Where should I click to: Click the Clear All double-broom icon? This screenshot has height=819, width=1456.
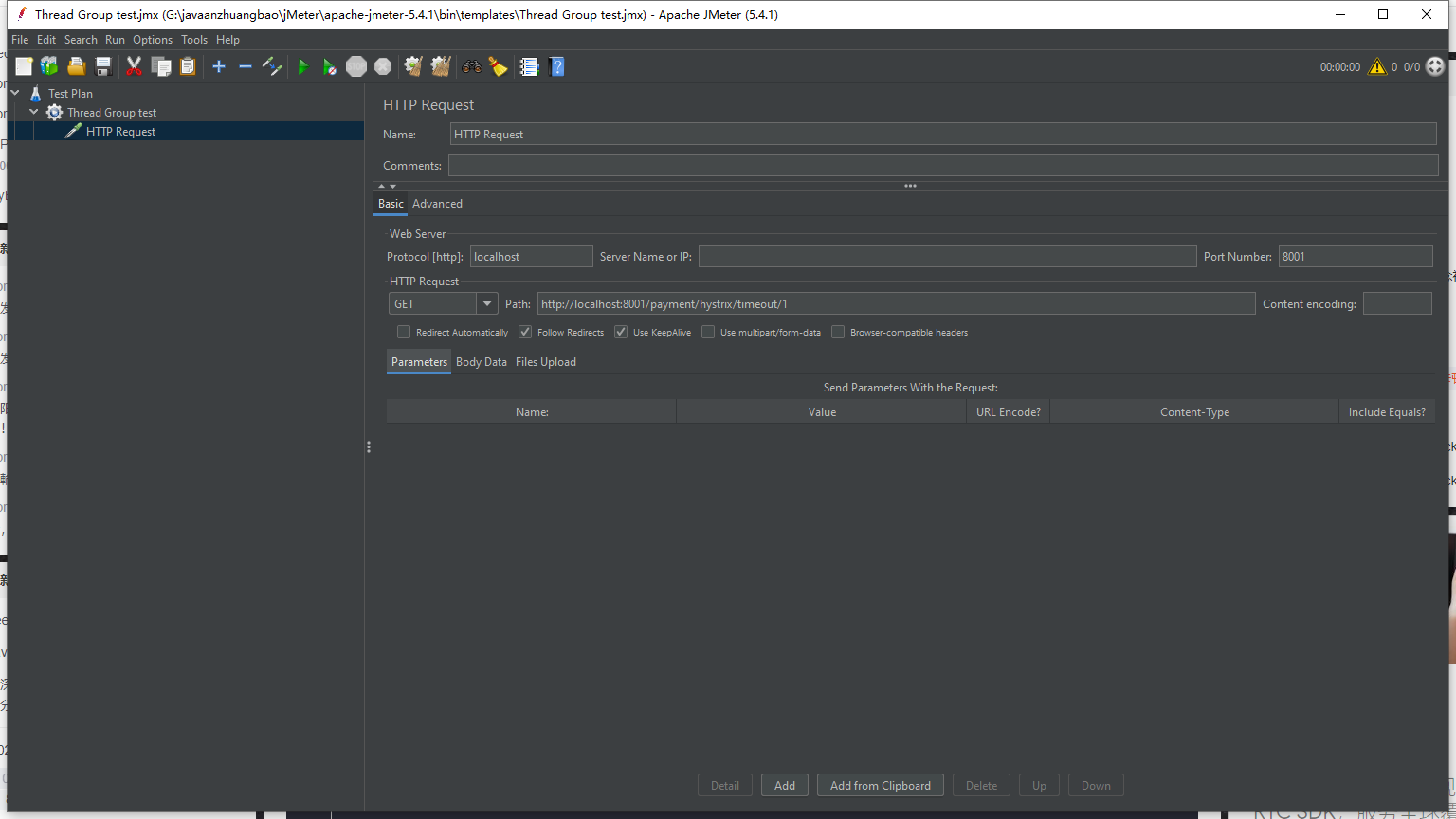pos(440,66)
